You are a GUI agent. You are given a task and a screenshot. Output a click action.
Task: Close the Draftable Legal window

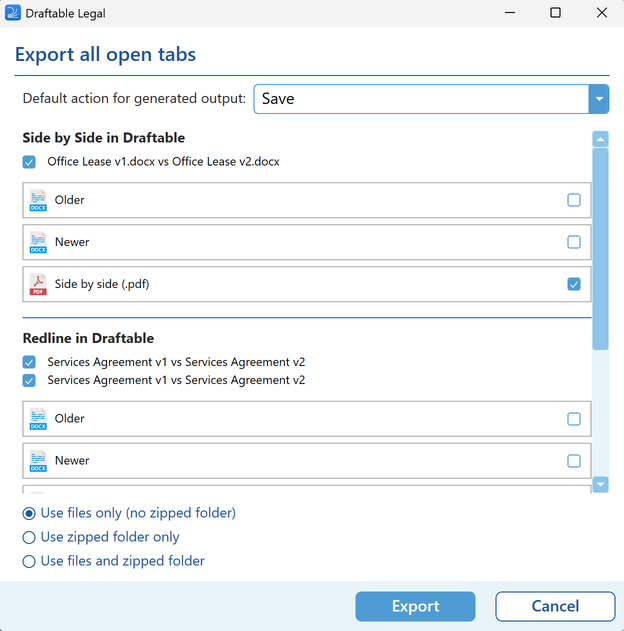pos(601,13)
